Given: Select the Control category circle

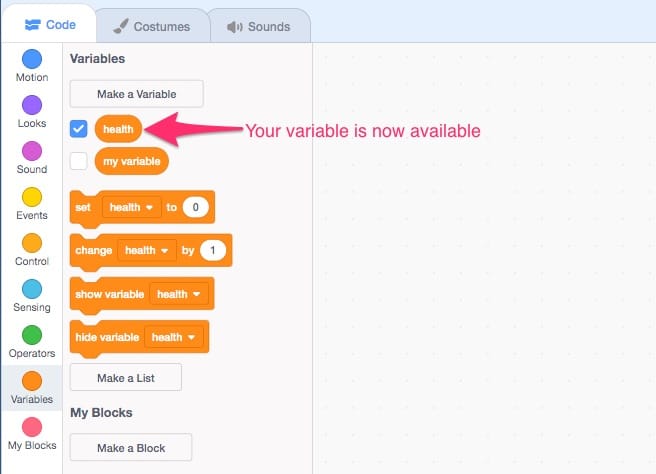Looking at the screenshot, I should click(x=32, y=243).
